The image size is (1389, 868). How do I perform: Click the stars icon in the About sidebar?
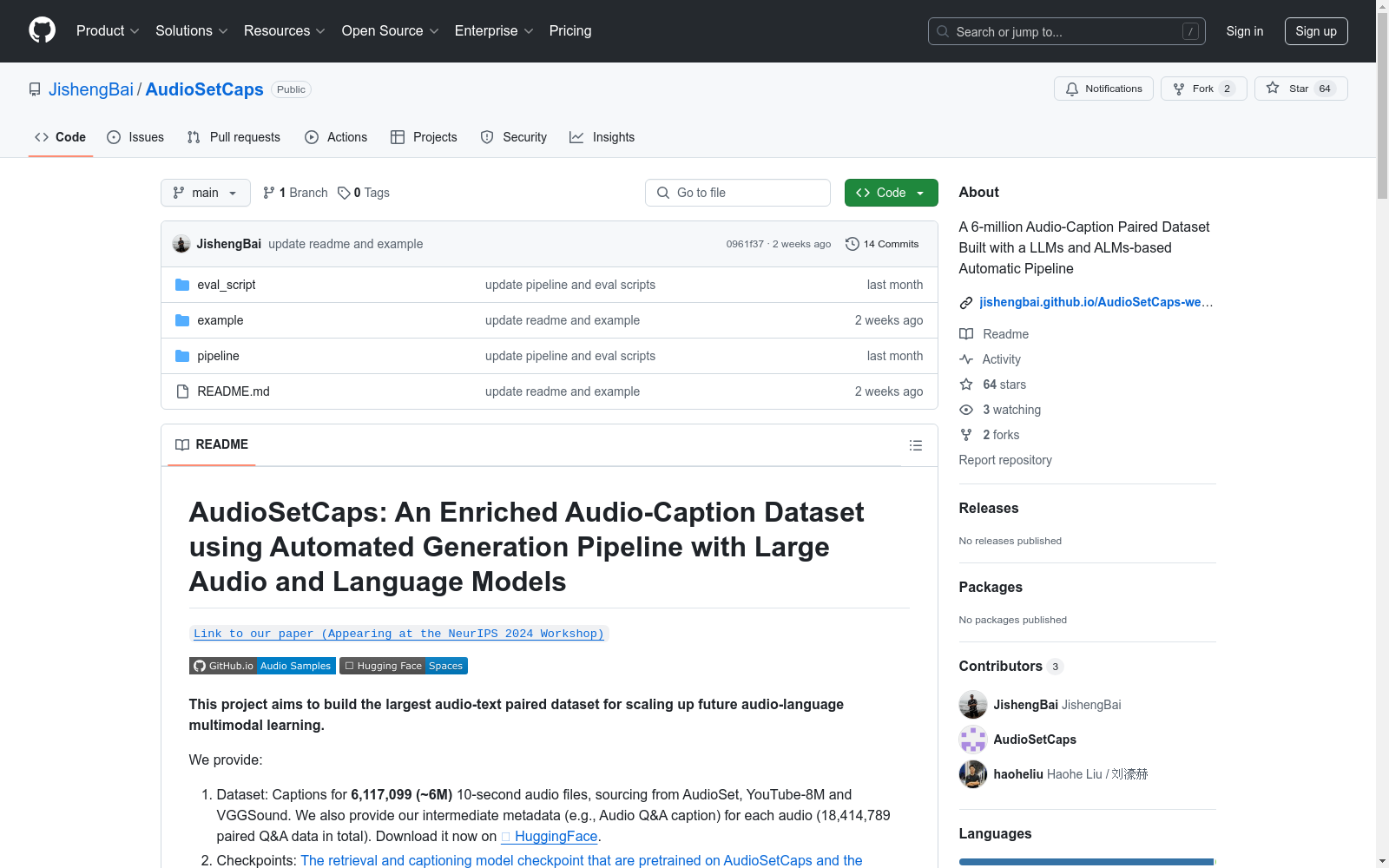coord(966,385)
